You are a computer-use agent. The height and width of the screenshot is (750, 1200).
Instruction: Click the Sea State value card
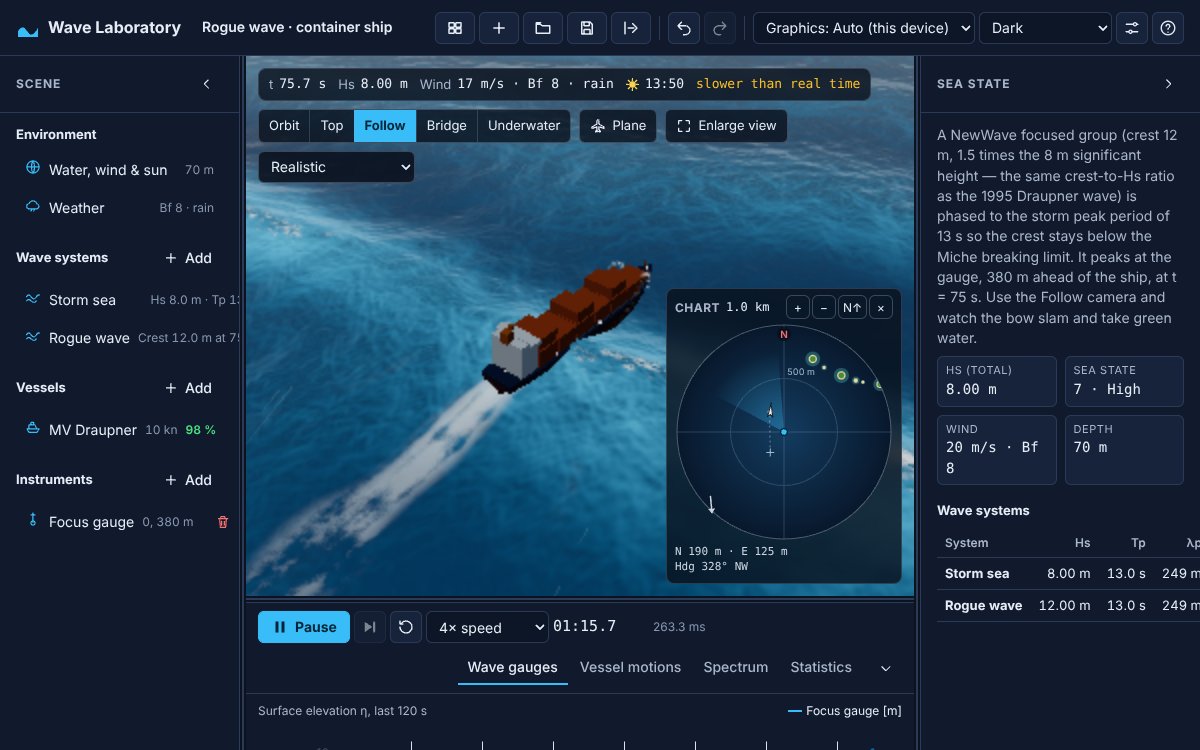coord(1123,380)
